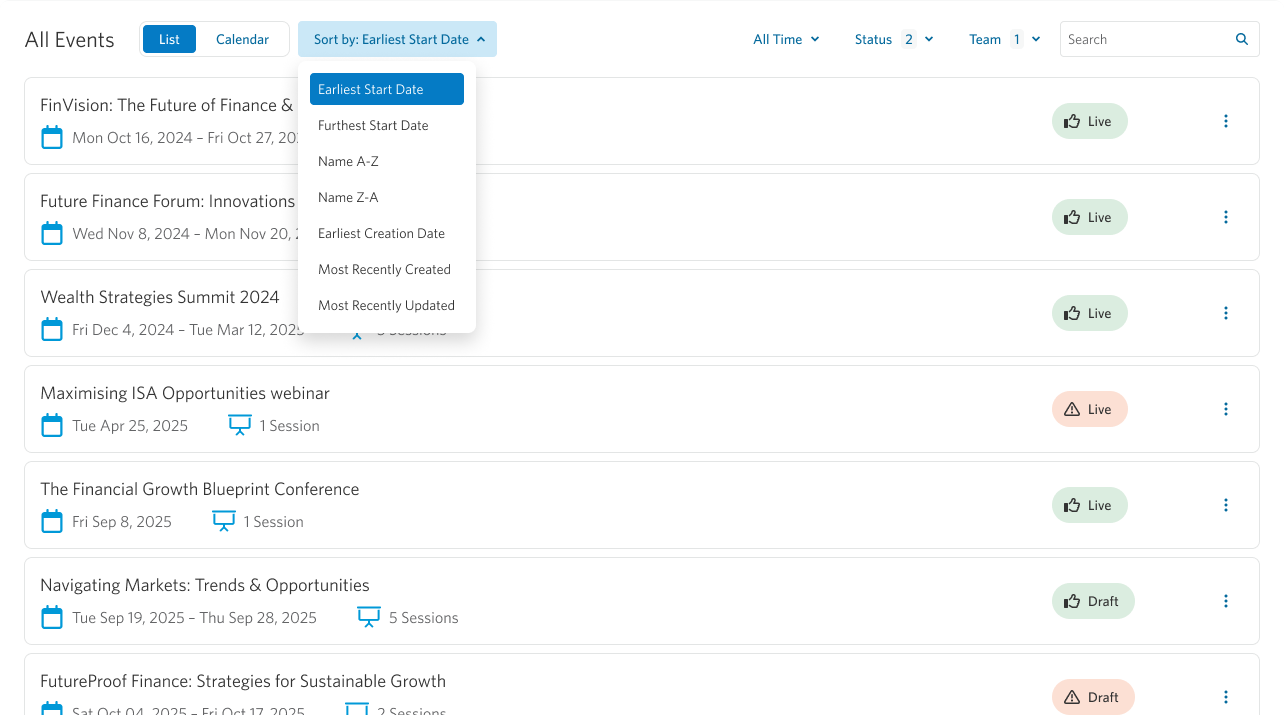Open the All Time filter dropdown
This screenshot has width=1284, height=715.
786,40
